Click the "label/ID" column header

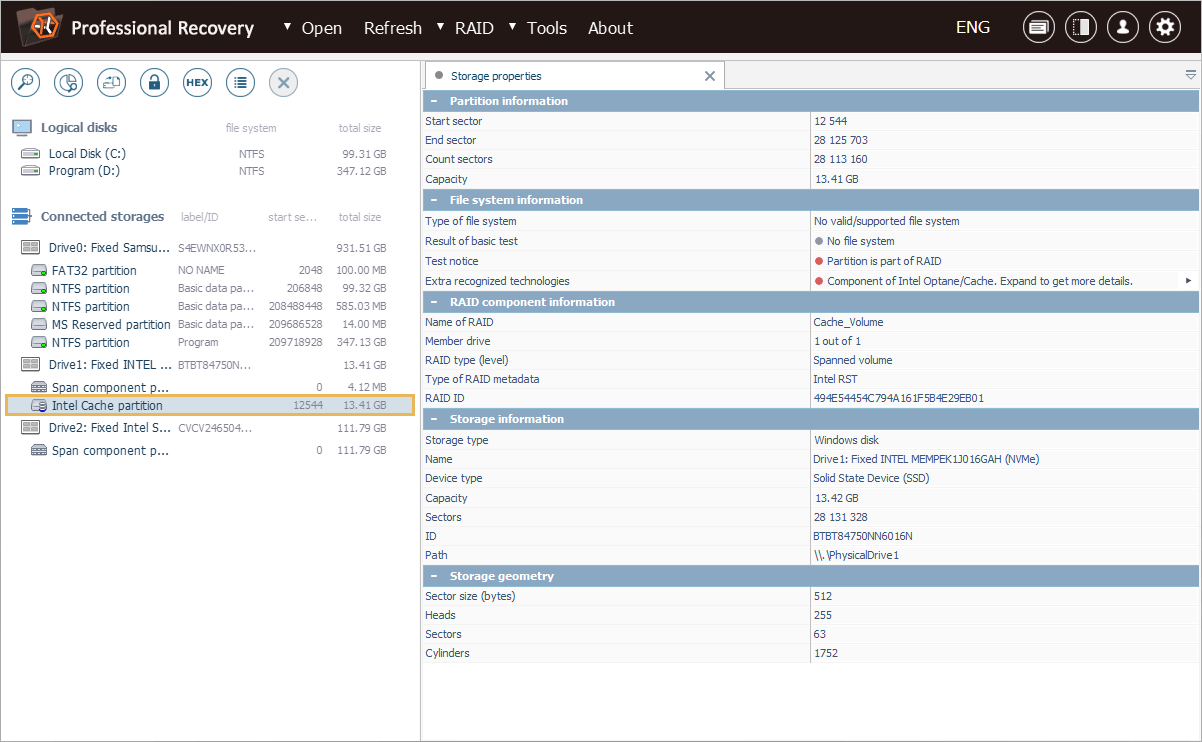(200, 217)
